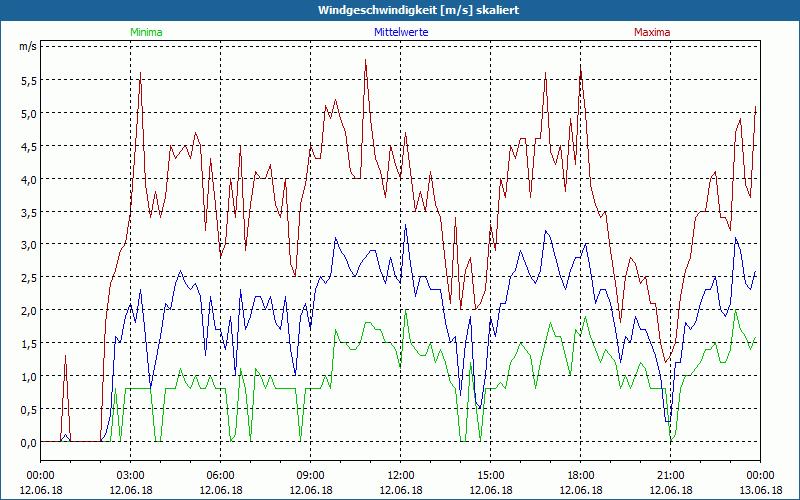
Task: Click the 18:00 time axis label
Action: [x=581, y=476]
